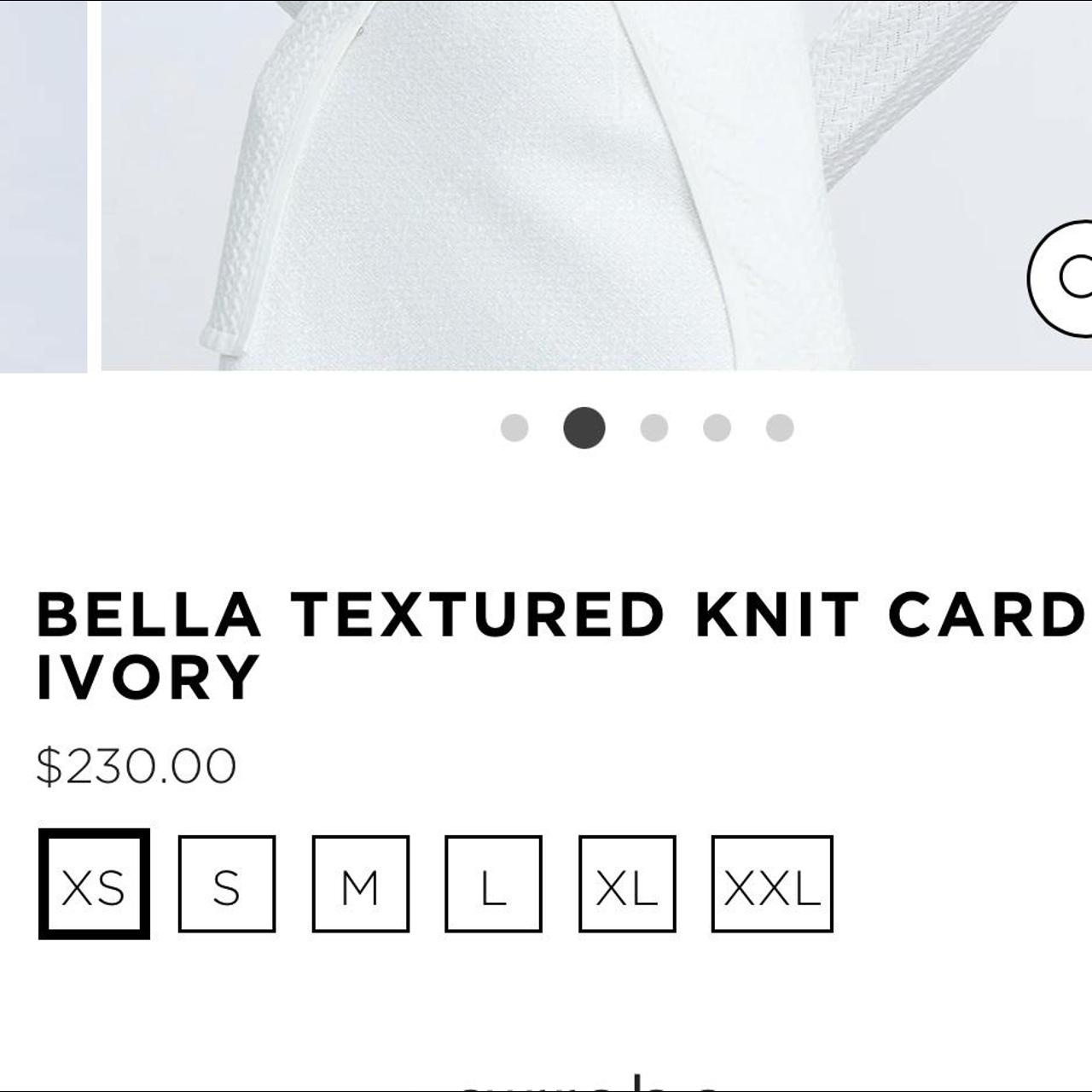1092x1092 pixels.
Task: Toggle size M selection
Action: coord(358,886)
